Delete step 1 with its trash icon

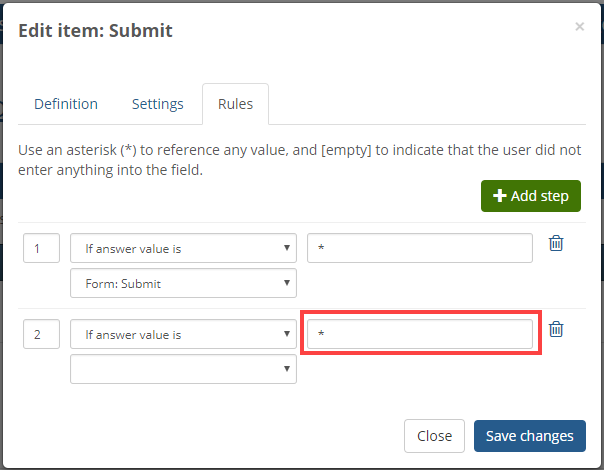coord(556,243)
